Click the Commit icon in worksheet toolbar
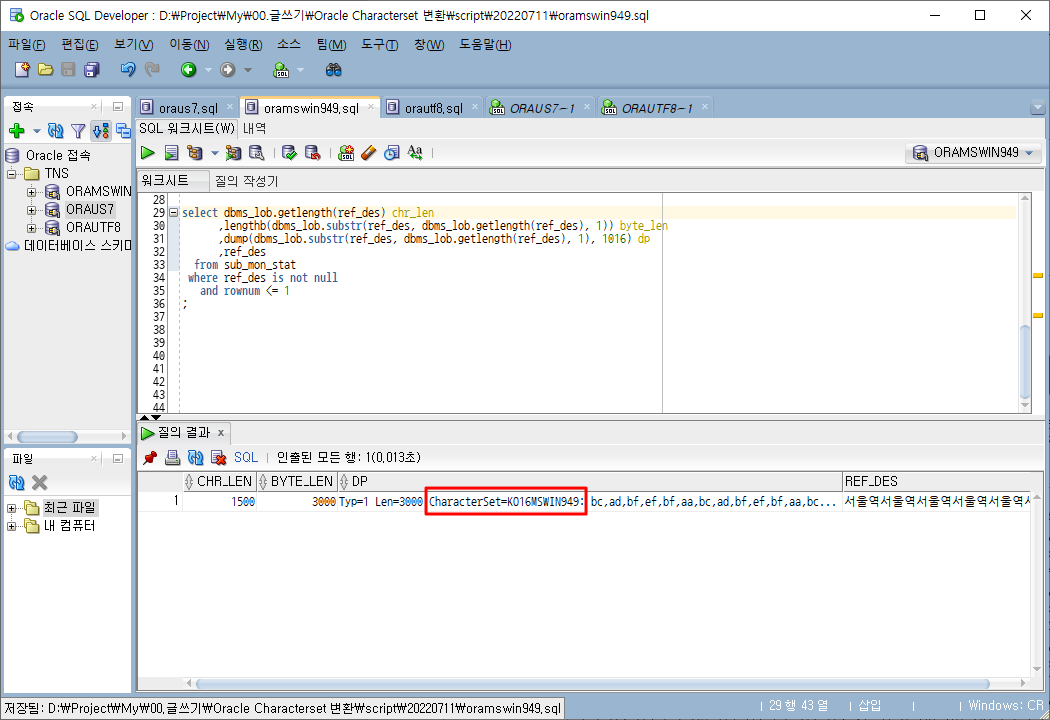The height and width of the screenshot is (720, 1050). (289, 153)
